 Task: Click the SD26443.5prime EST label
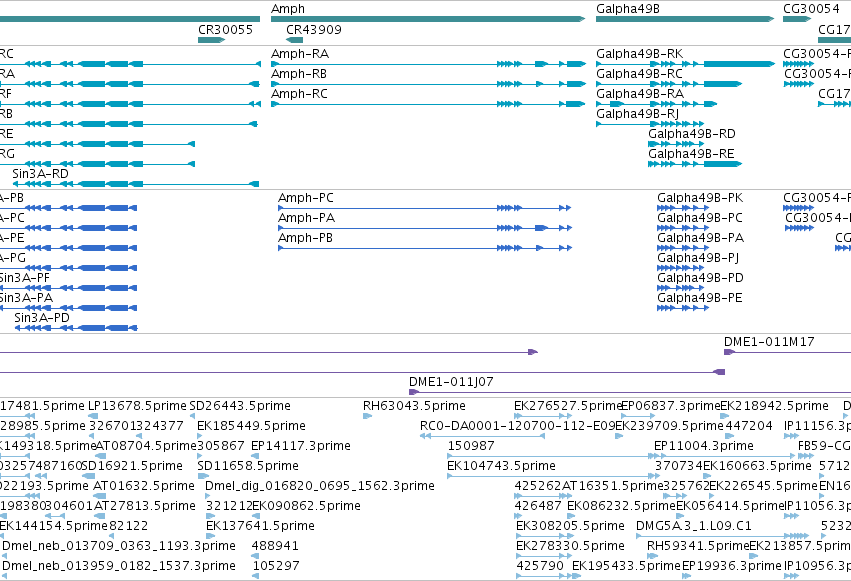[239, 406]
